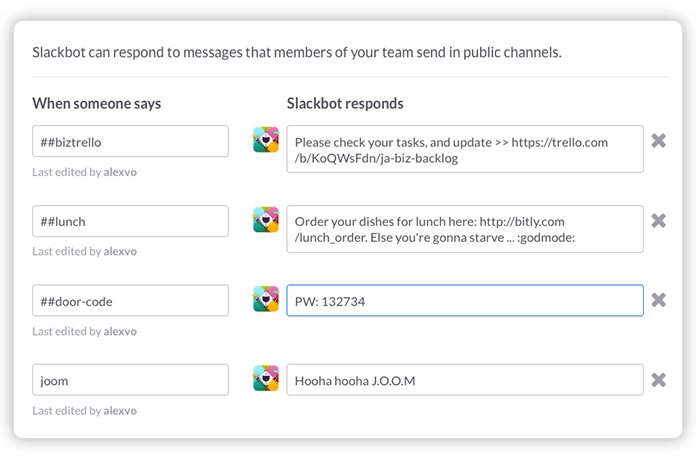Delete the ##biztrello response row

click(658, 141)
